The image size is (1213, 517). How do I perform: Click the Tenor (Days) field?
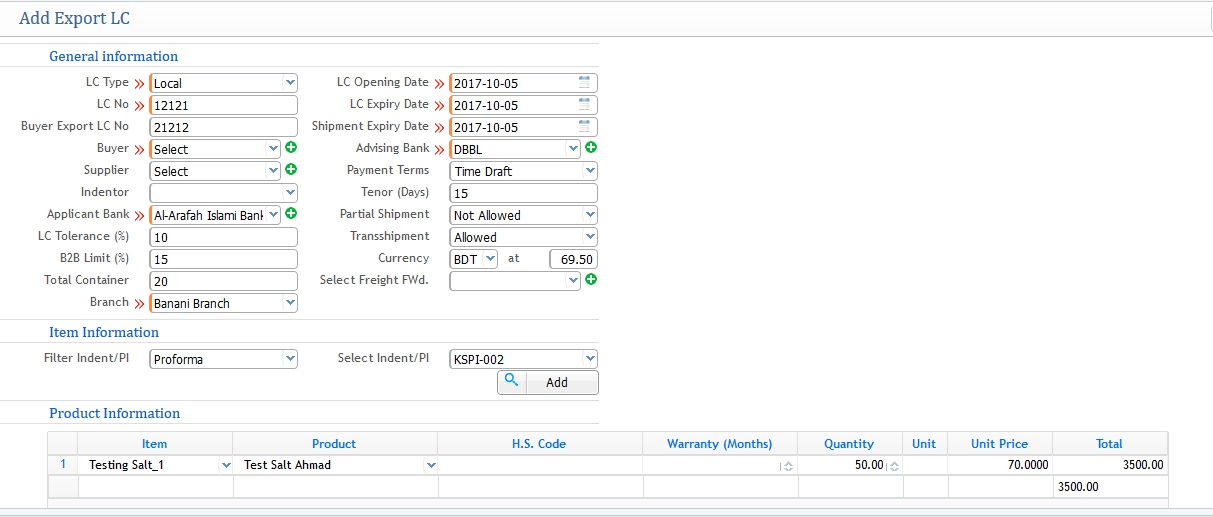(x=524, y=193)
